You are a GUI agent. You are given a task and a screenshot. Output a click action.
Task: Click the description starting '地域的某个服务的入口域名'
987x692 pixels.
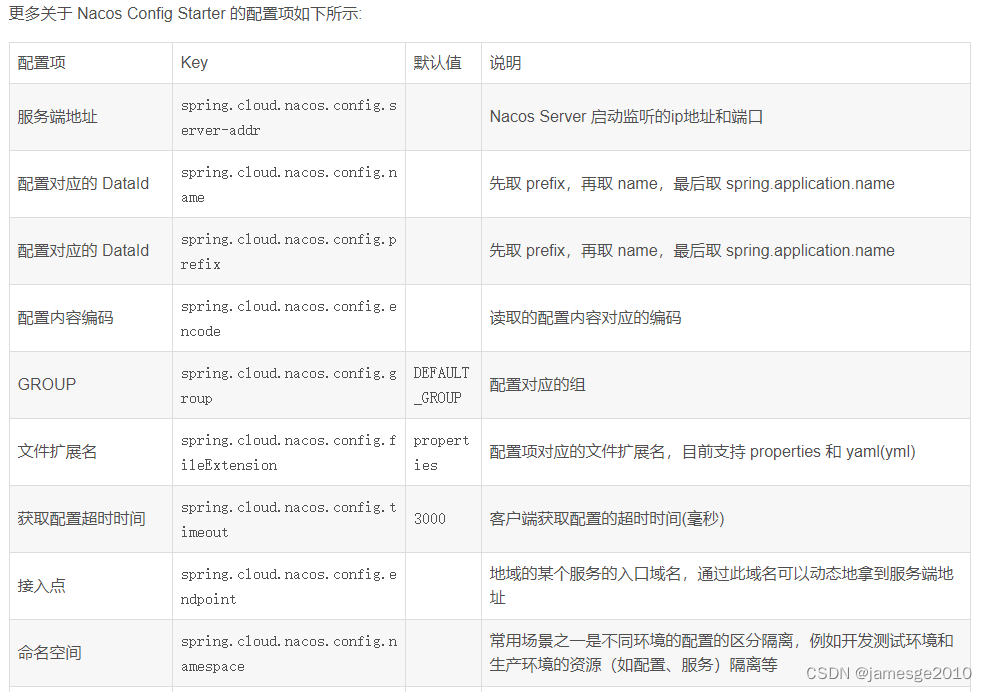click(x=721, y=586)
